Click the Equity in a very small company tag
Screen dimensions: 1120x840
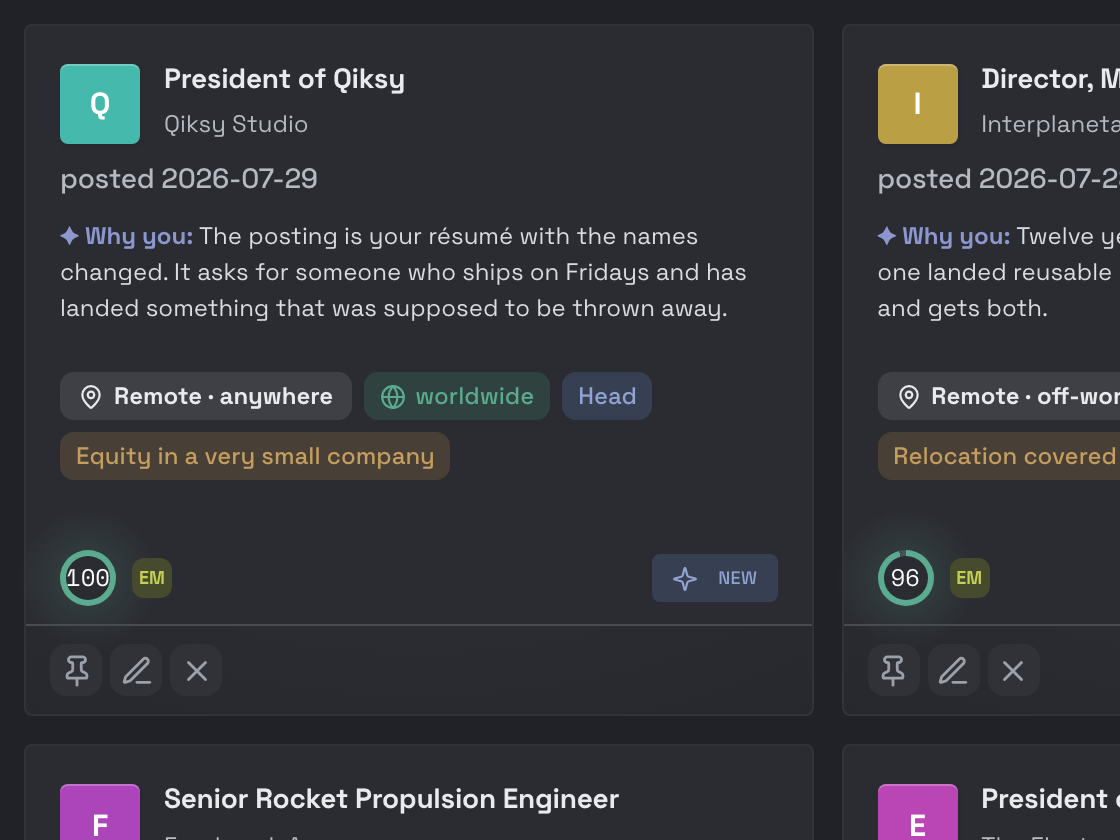(255, 456)
